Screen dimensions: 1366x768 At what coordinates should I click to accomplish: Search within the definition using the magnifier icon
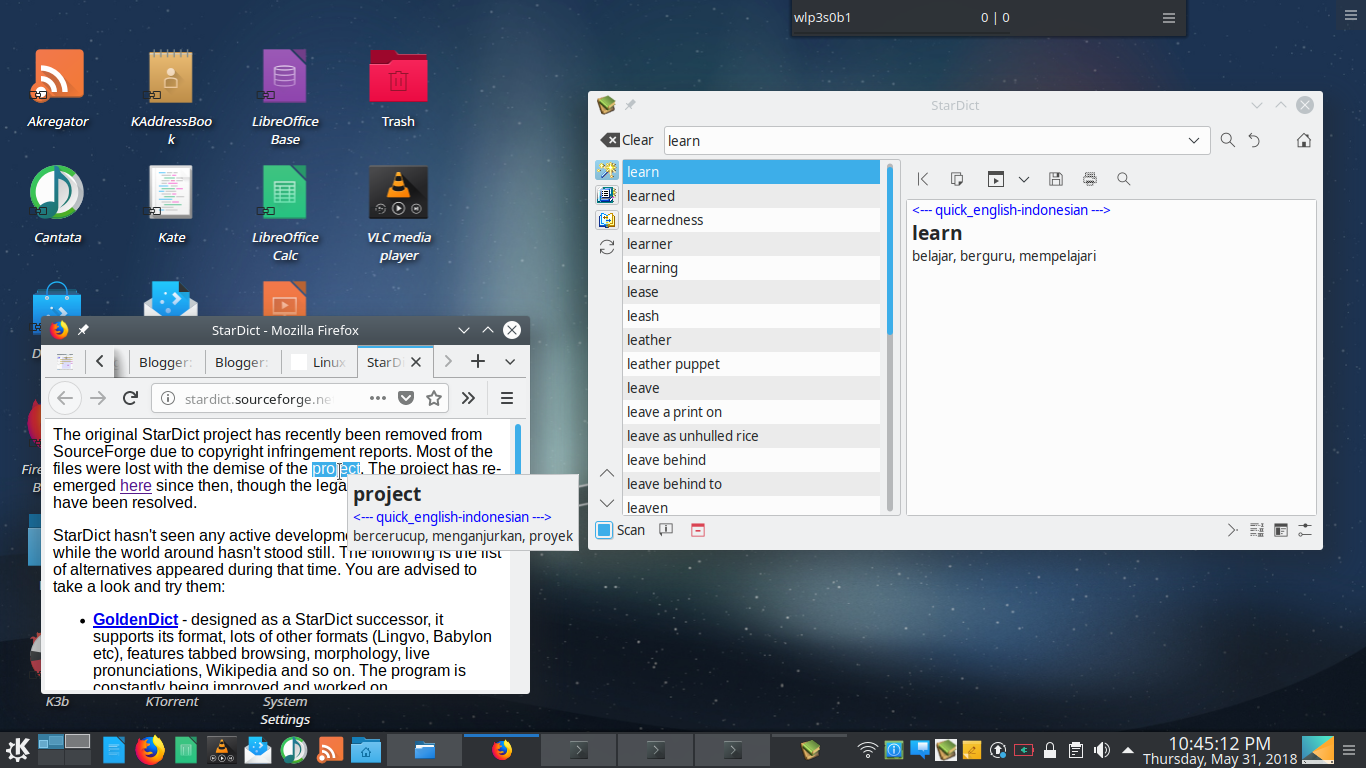1123,178
